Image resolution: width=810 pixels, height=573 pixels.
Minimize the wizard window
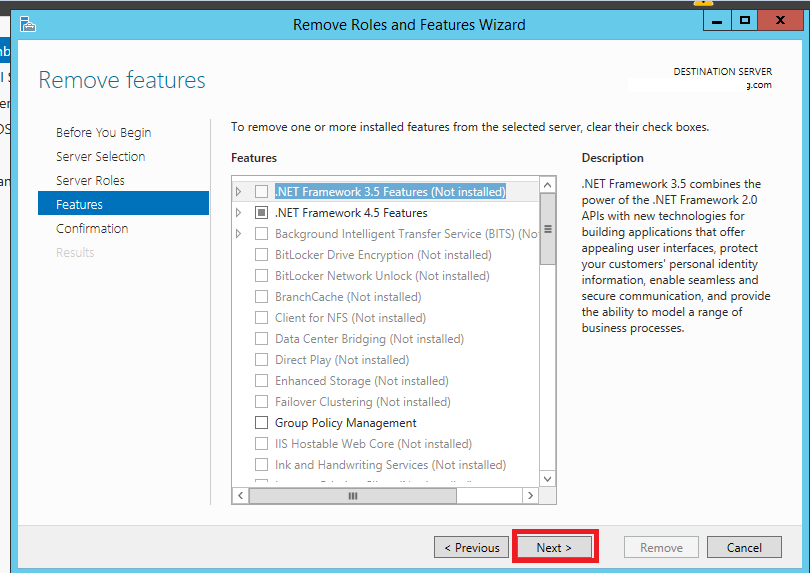point(717,21)
